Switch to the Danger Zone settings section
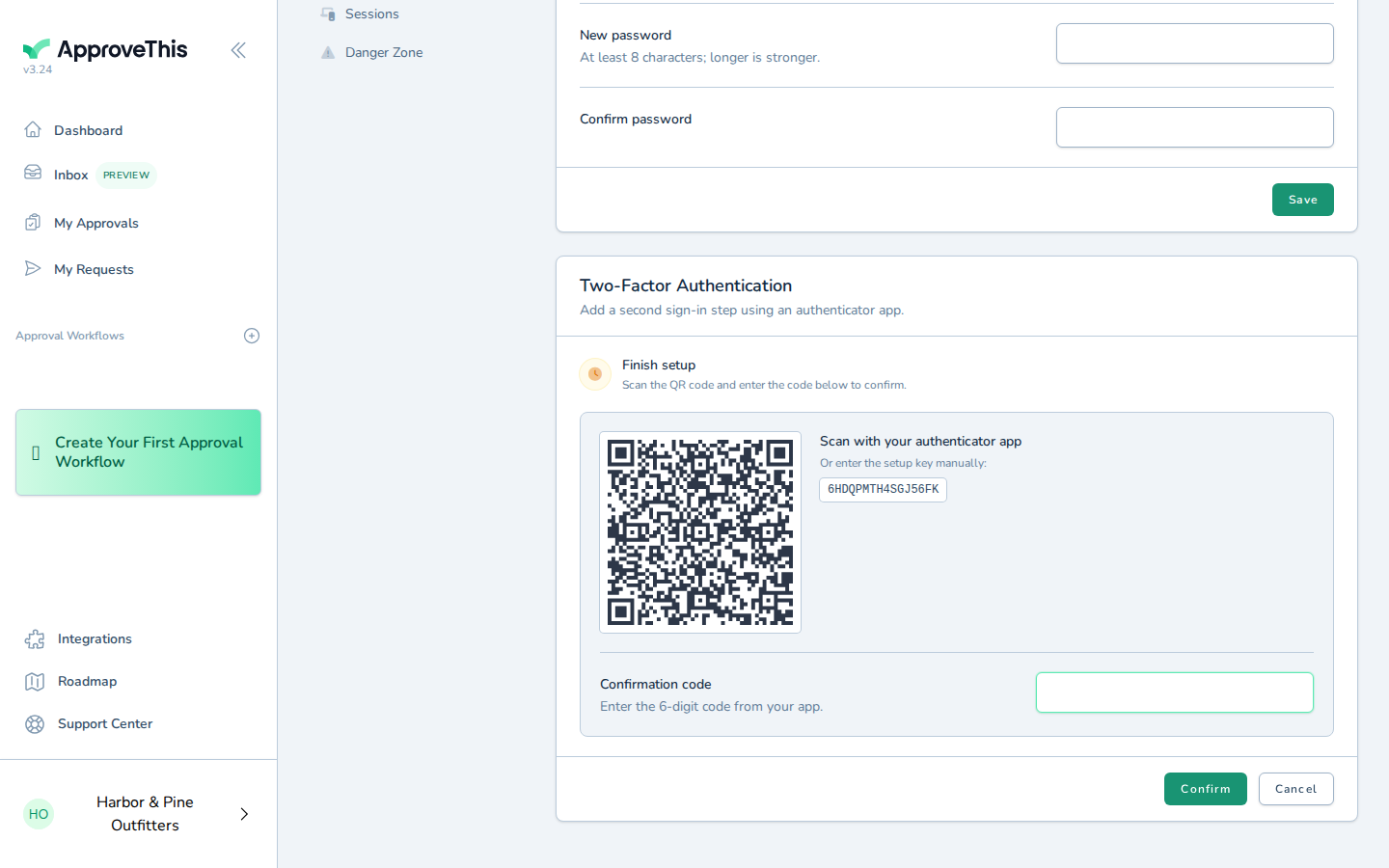 point(384,52)
